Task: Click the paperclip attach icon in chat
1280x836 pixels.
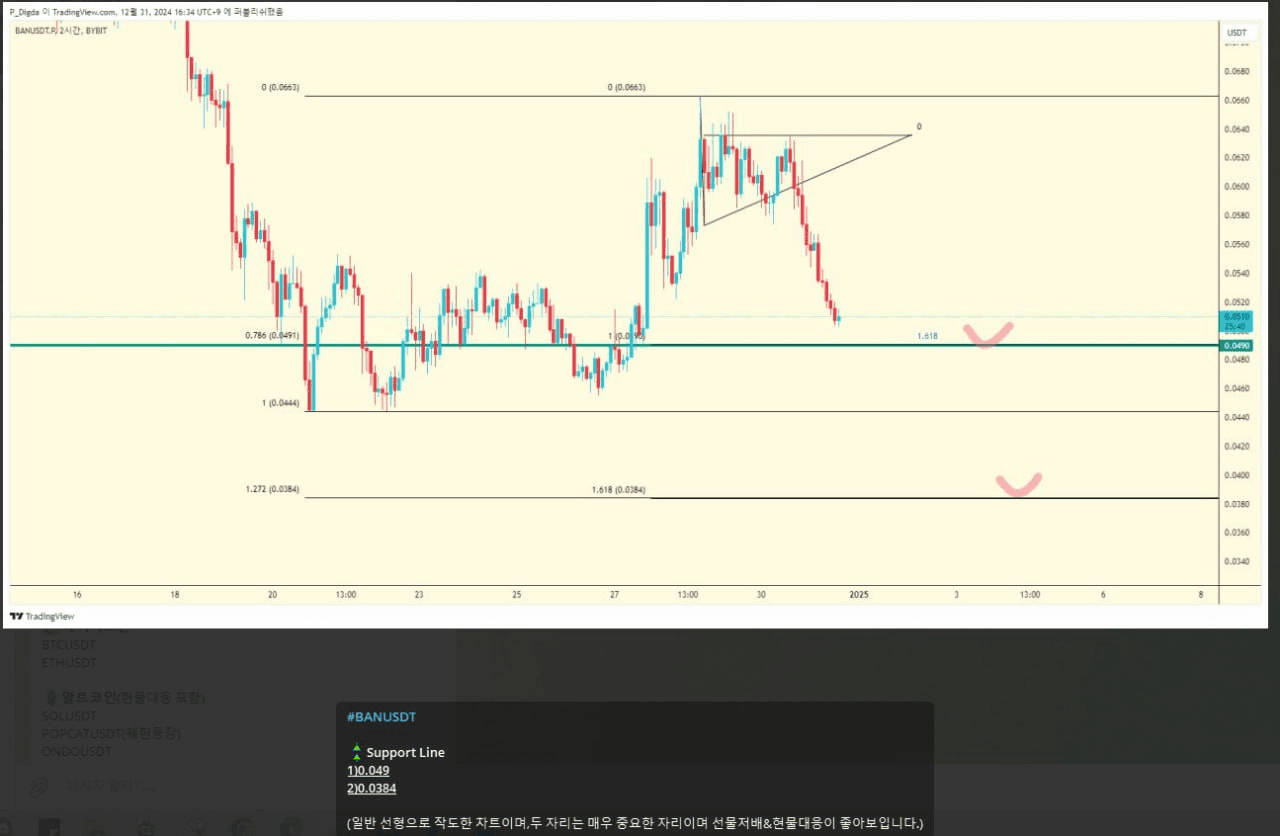Action: (x=37, y=787)
